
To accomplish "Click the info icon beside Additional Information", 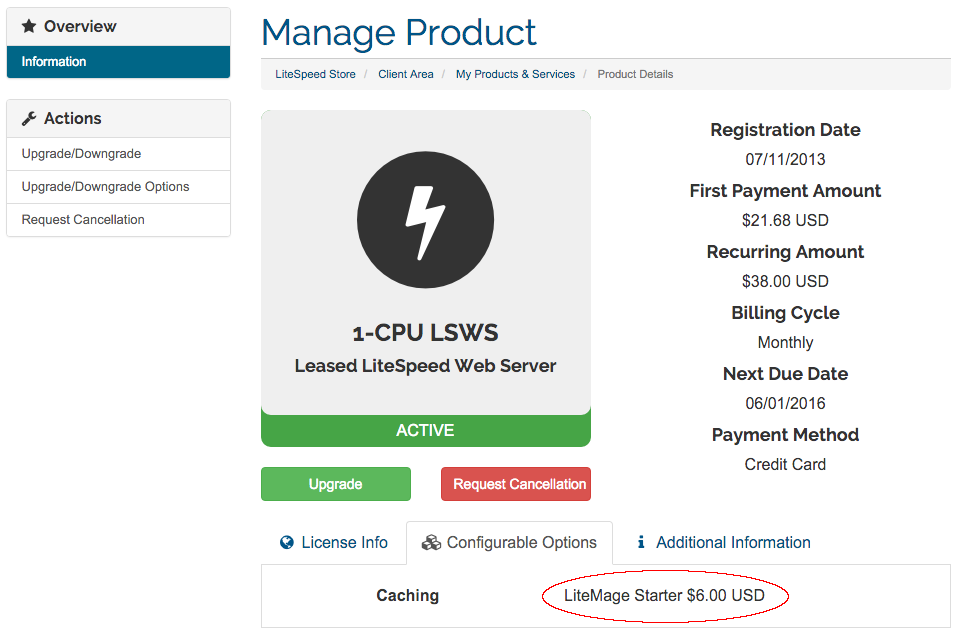I will [x=641, y=542].
